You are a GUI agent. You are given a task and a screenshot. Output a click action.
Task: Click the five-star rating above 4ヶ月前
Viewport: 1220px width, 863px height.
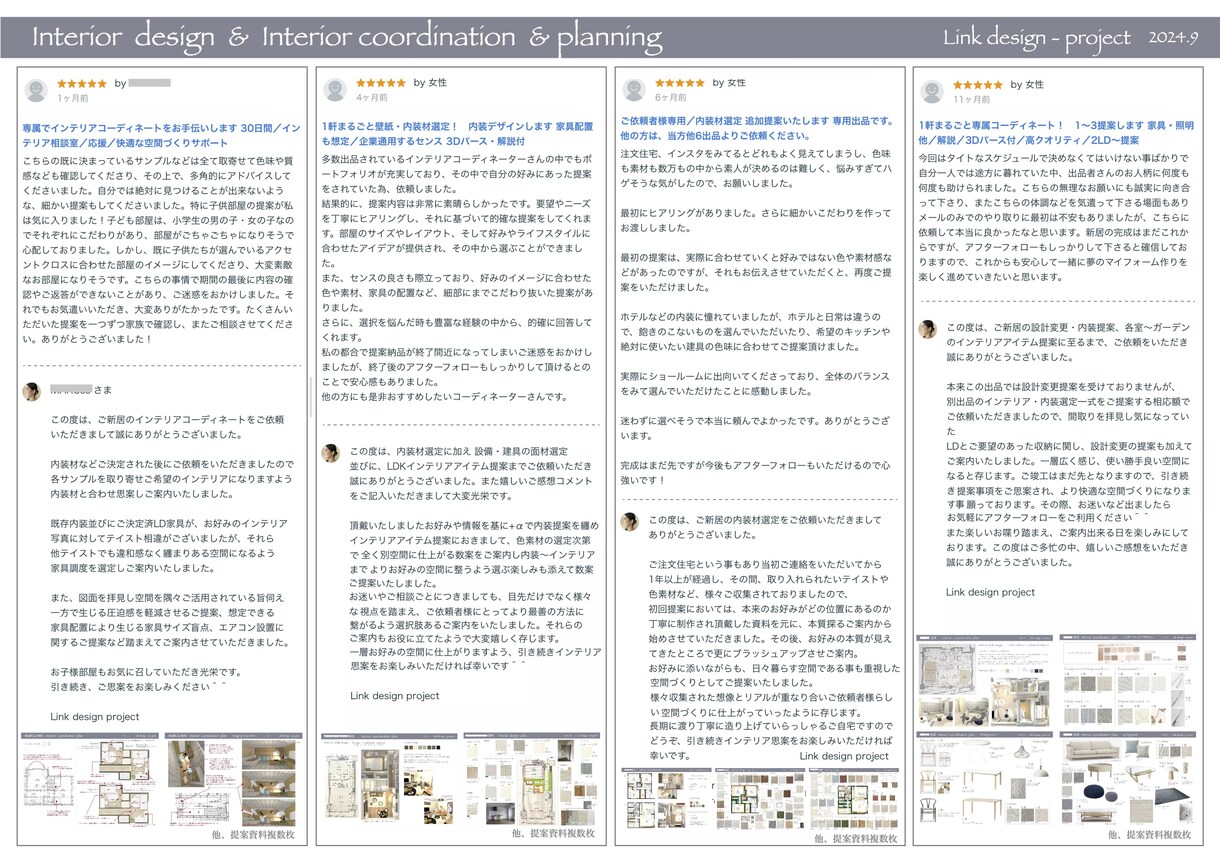click(380, 83)
